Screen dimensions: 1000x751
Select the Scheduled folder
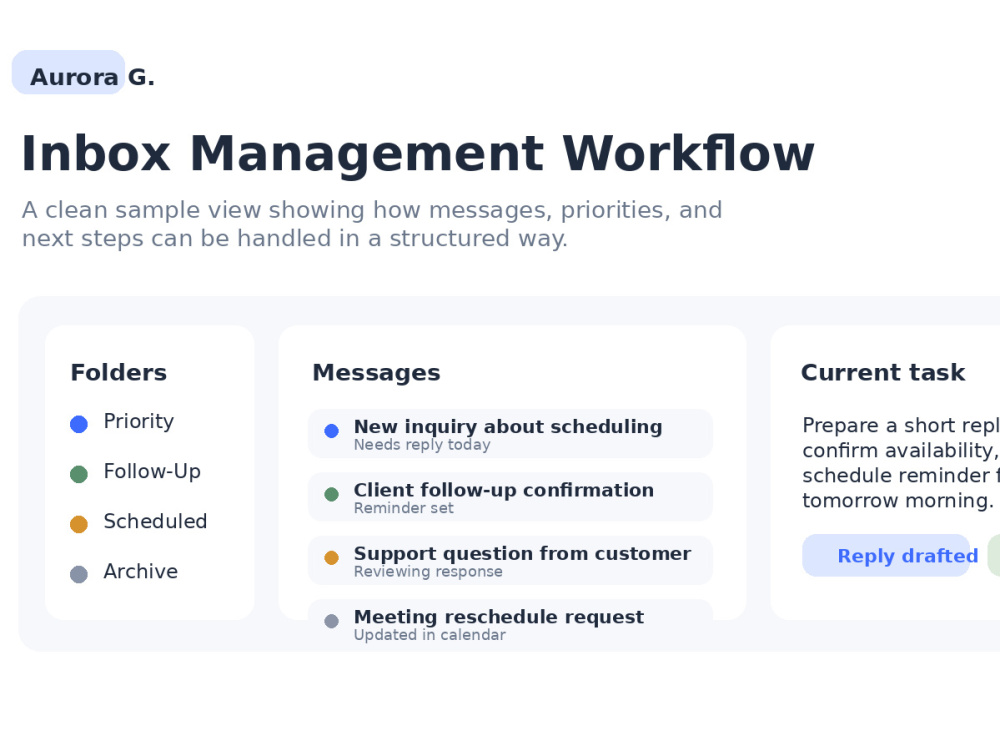(155, 521)
